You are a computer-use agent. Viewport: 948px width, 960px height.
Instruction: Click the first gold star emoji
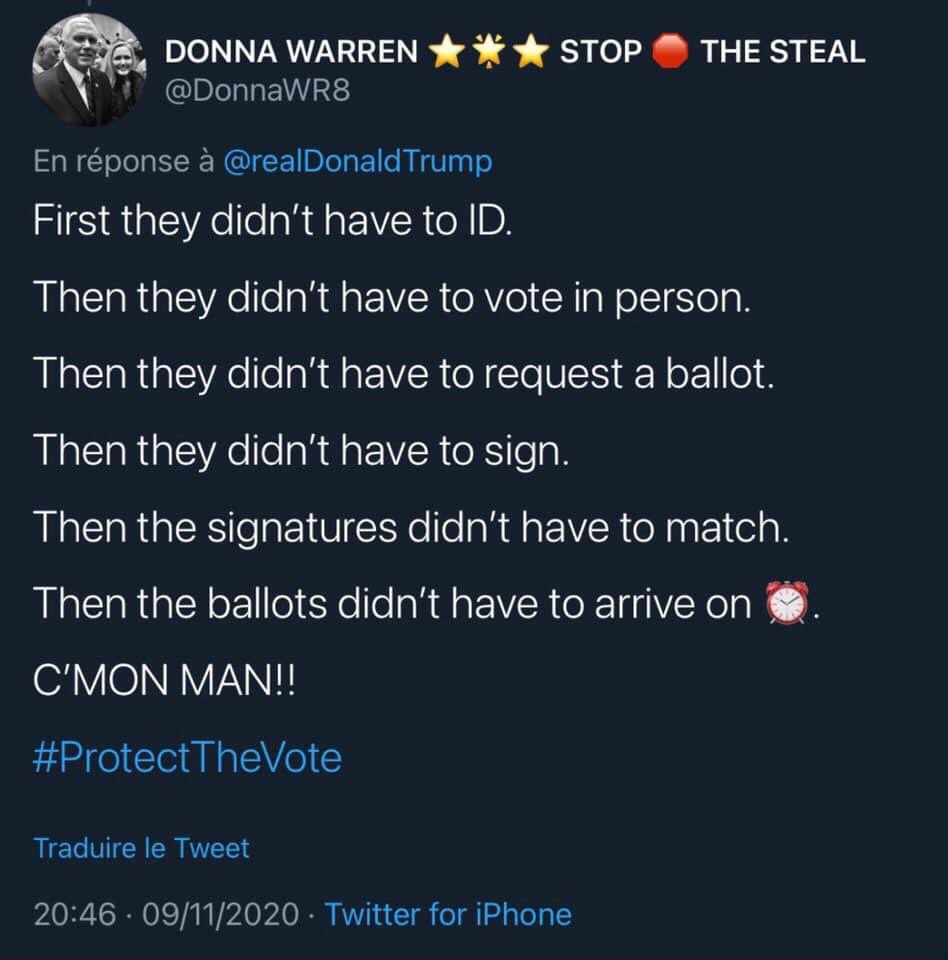pyautogui.click(x=445, y=52)
